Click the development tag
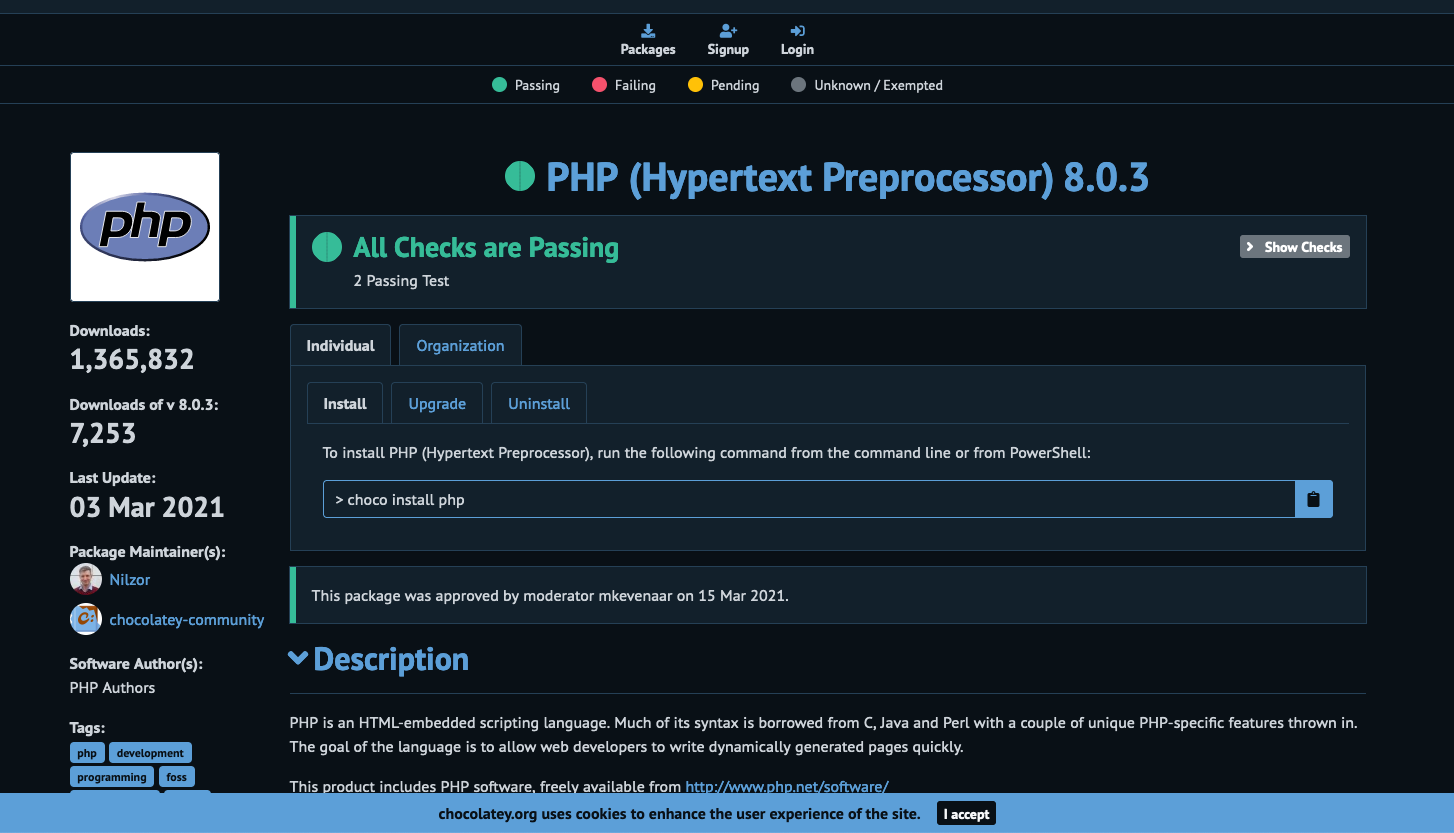The width and height of the screenshot is (1454, 833). (x=150, y=753)
